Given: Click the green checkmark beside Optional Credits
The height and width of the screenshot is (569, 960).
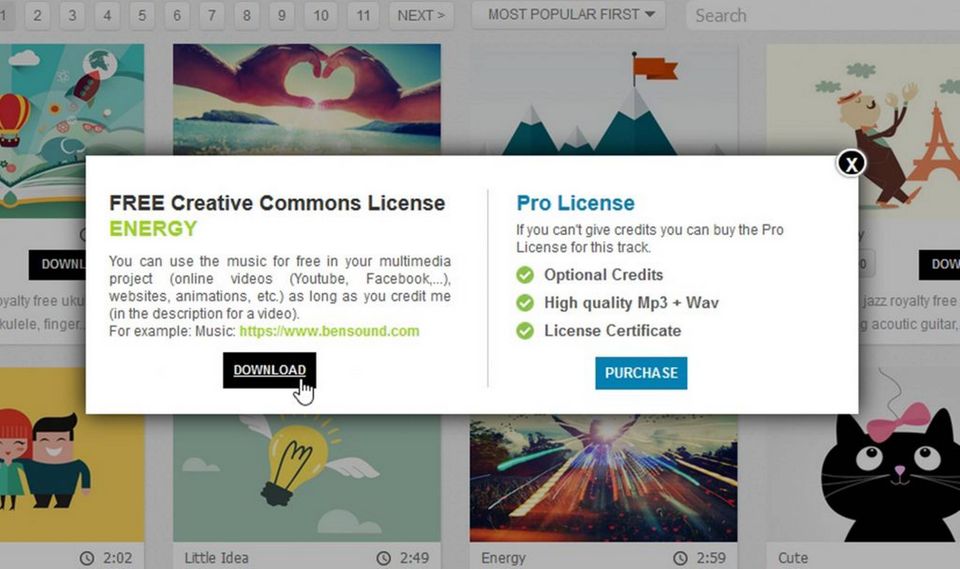Looking at the screenshot, I should point(525,275).
